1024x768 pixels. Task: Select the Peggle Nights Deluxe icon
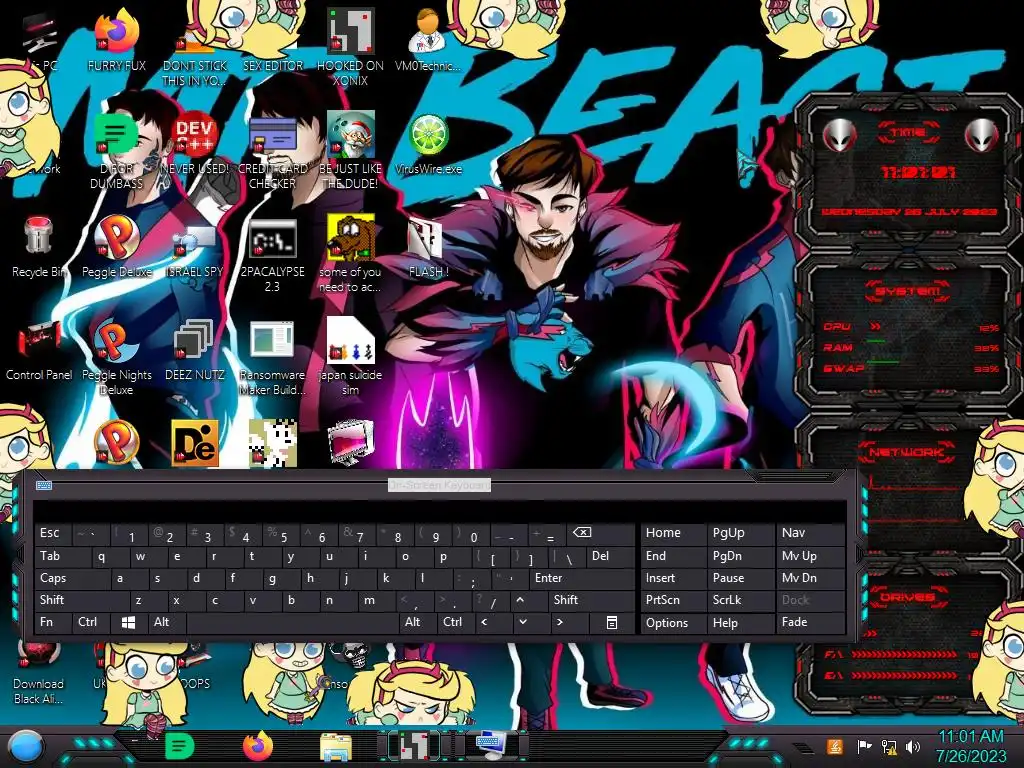[117, 357]
